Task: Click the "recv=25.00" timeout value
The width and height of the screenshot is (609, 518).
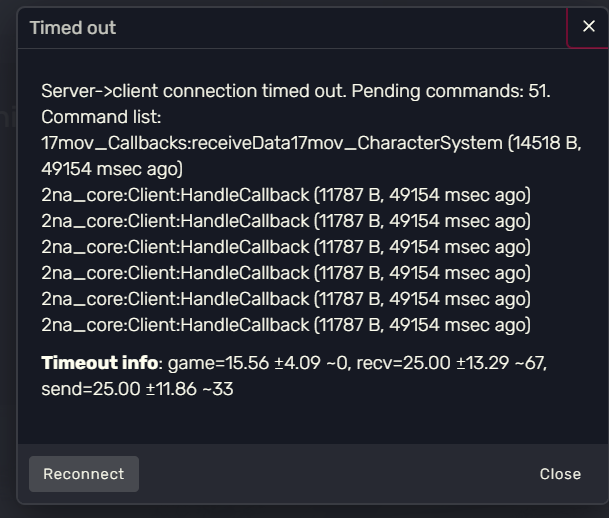Action: (x=403, y=363)
